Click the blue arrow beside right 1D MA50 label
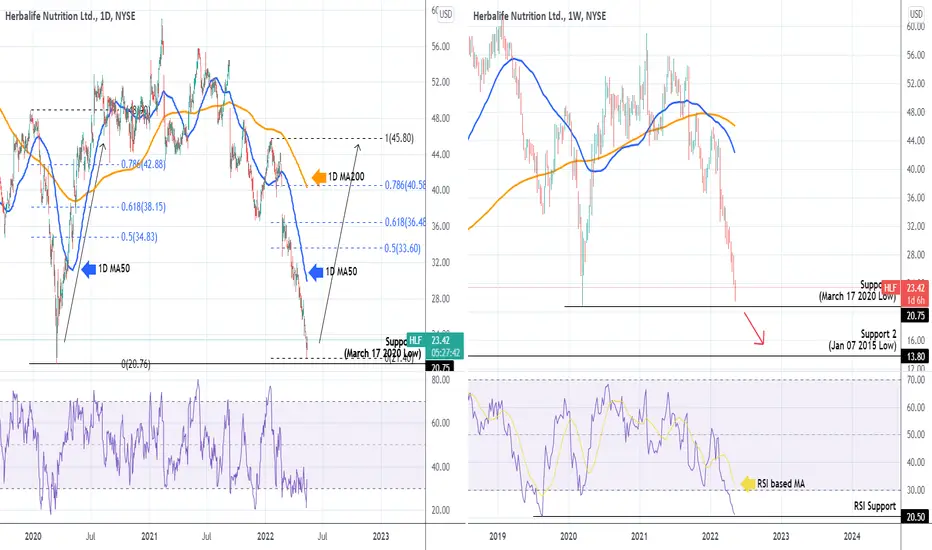Image resolution: width=932 pixels, height=550 pixels. point(316,272)
